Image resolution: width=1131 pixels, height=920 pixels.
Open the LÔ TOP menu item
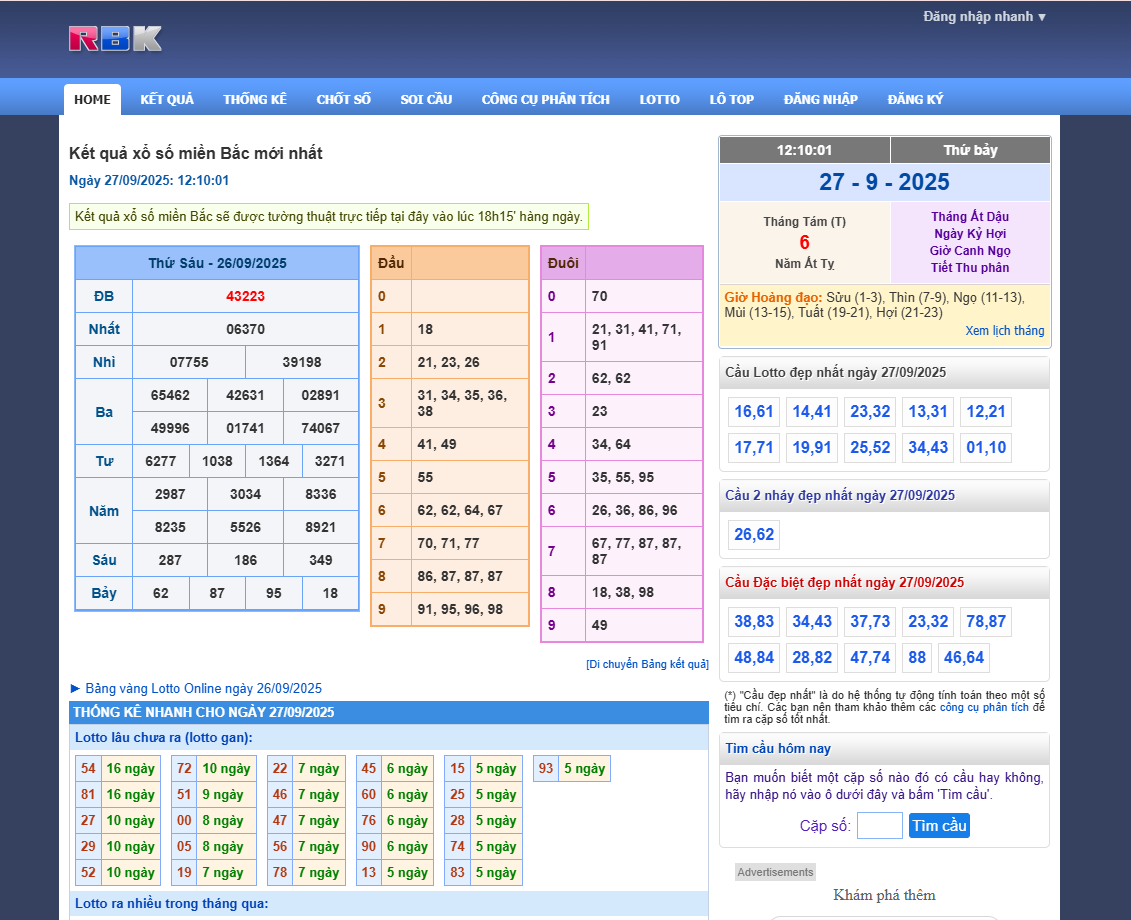731,99
